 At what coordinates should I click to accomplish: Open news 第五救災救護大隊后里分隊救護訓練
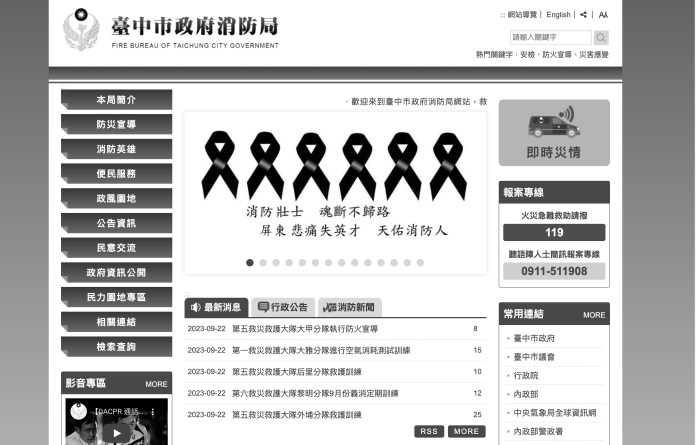pyautogui.click(x=297, y=372)
